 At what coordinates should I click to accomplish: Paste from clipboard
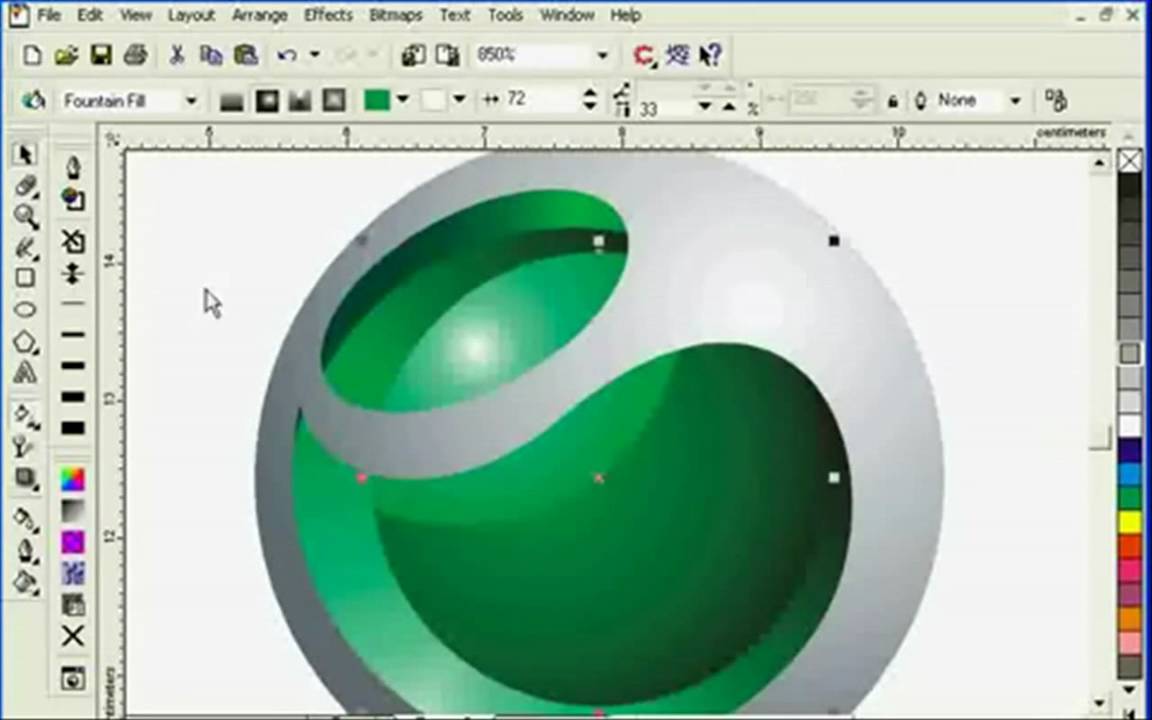246,55
